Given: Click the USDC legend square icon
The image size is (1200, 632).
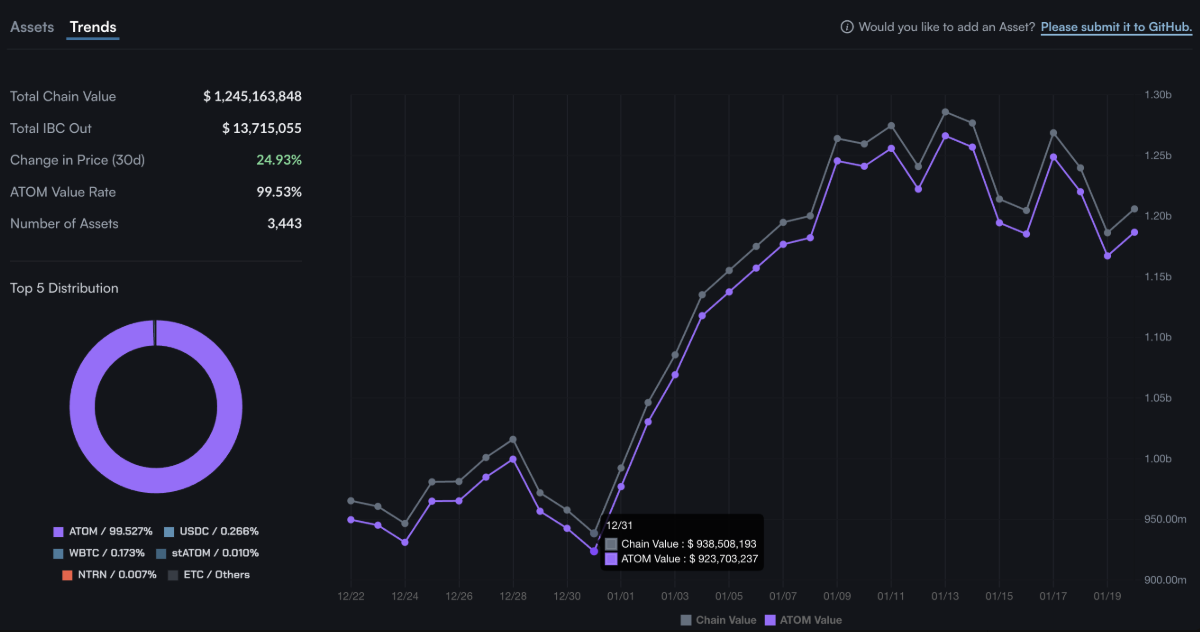Looking at the screenshot, I should pos(169,531).
